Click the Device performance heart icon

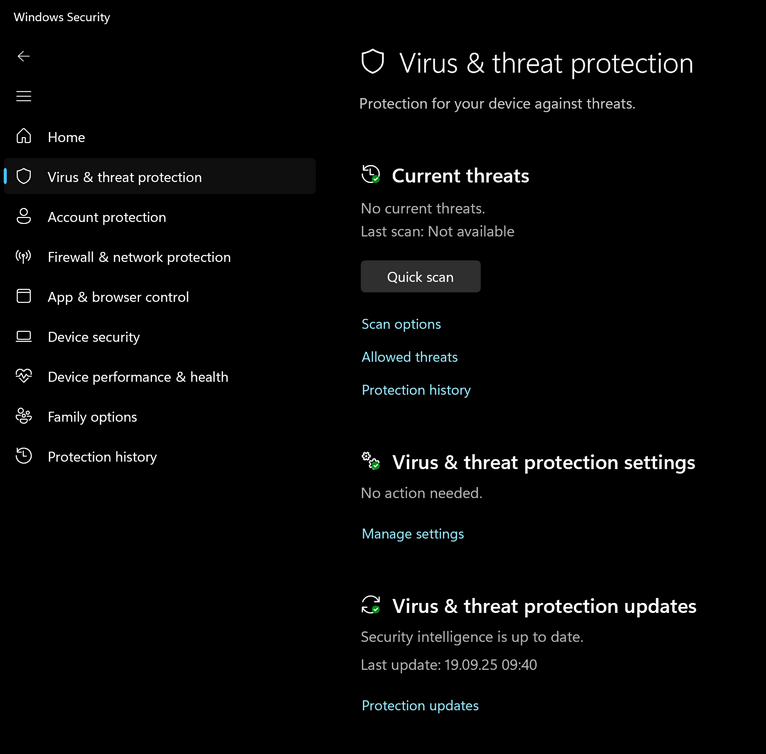24,377
